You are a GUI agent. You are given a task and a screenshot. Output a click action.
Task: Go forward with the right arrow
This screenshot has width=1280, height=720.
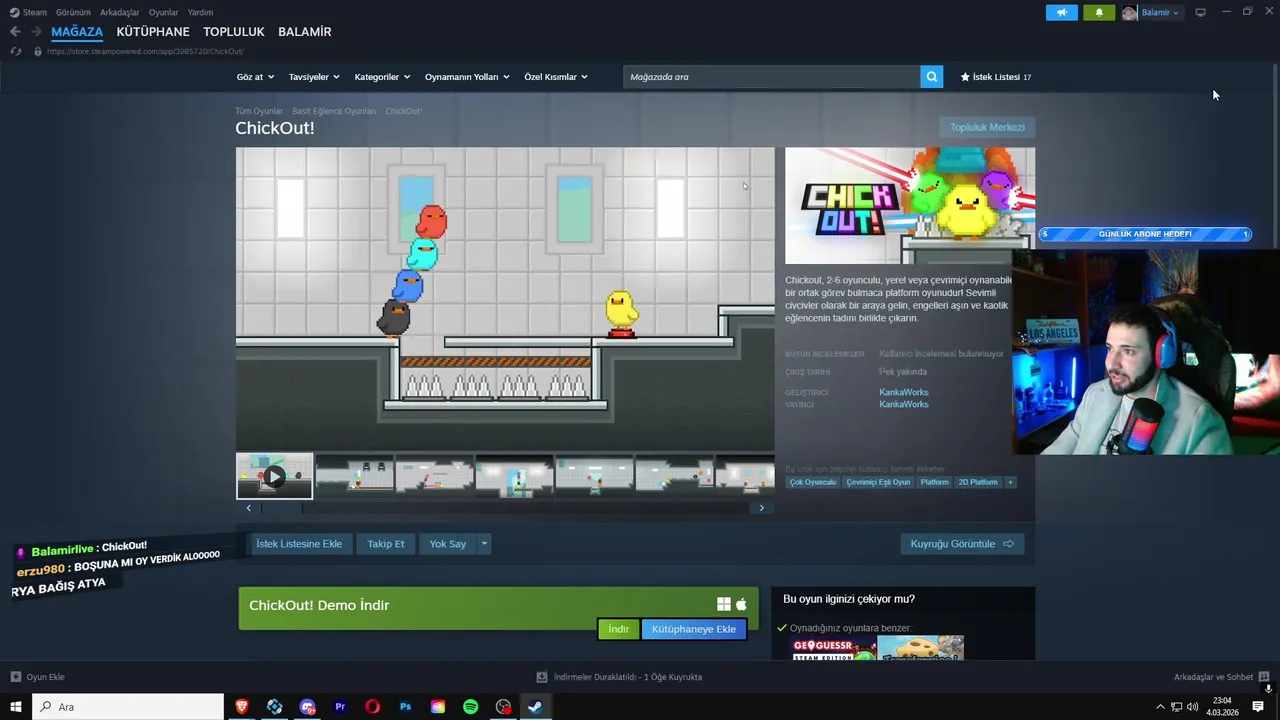(x=36, y=32)
